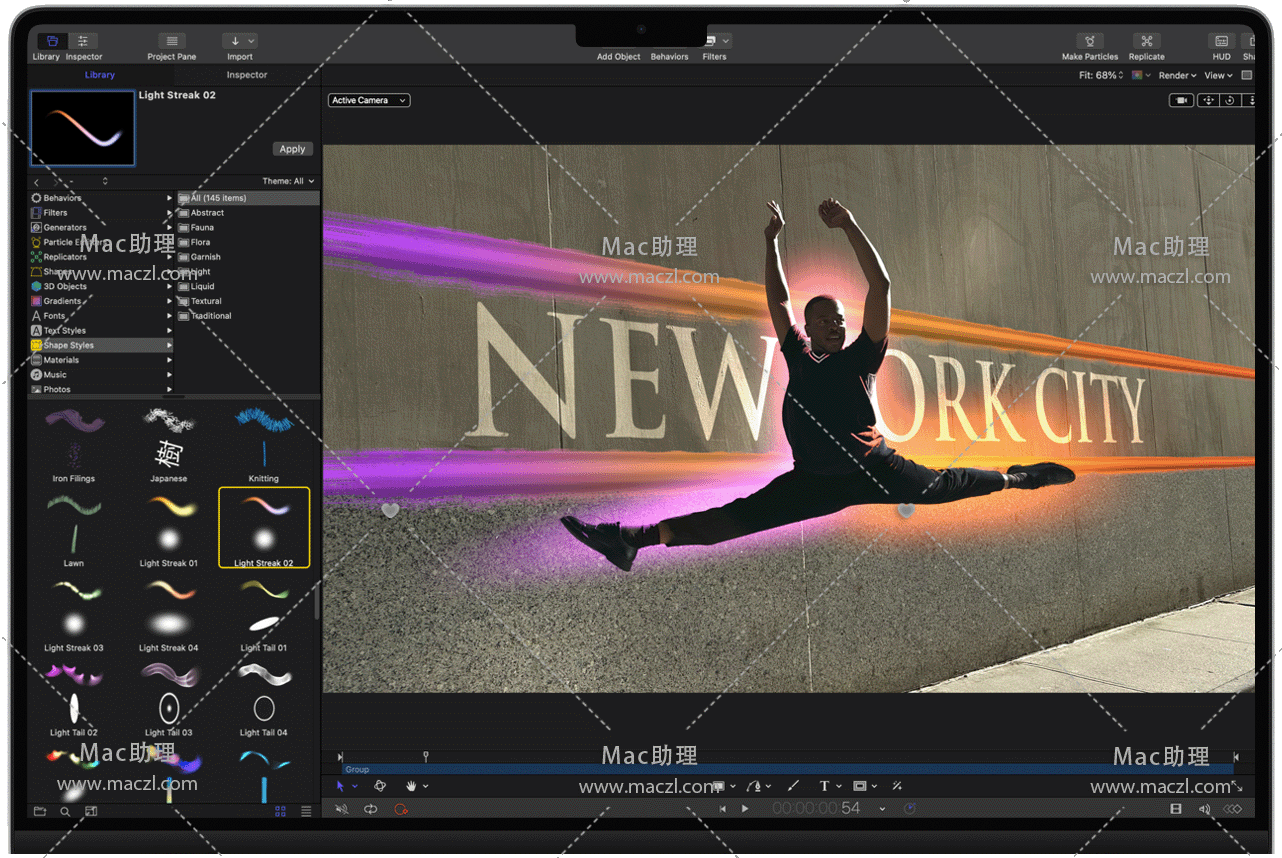Select the Text tool in canvas toolbar
Screen dimensions: 1282x858
825,786
